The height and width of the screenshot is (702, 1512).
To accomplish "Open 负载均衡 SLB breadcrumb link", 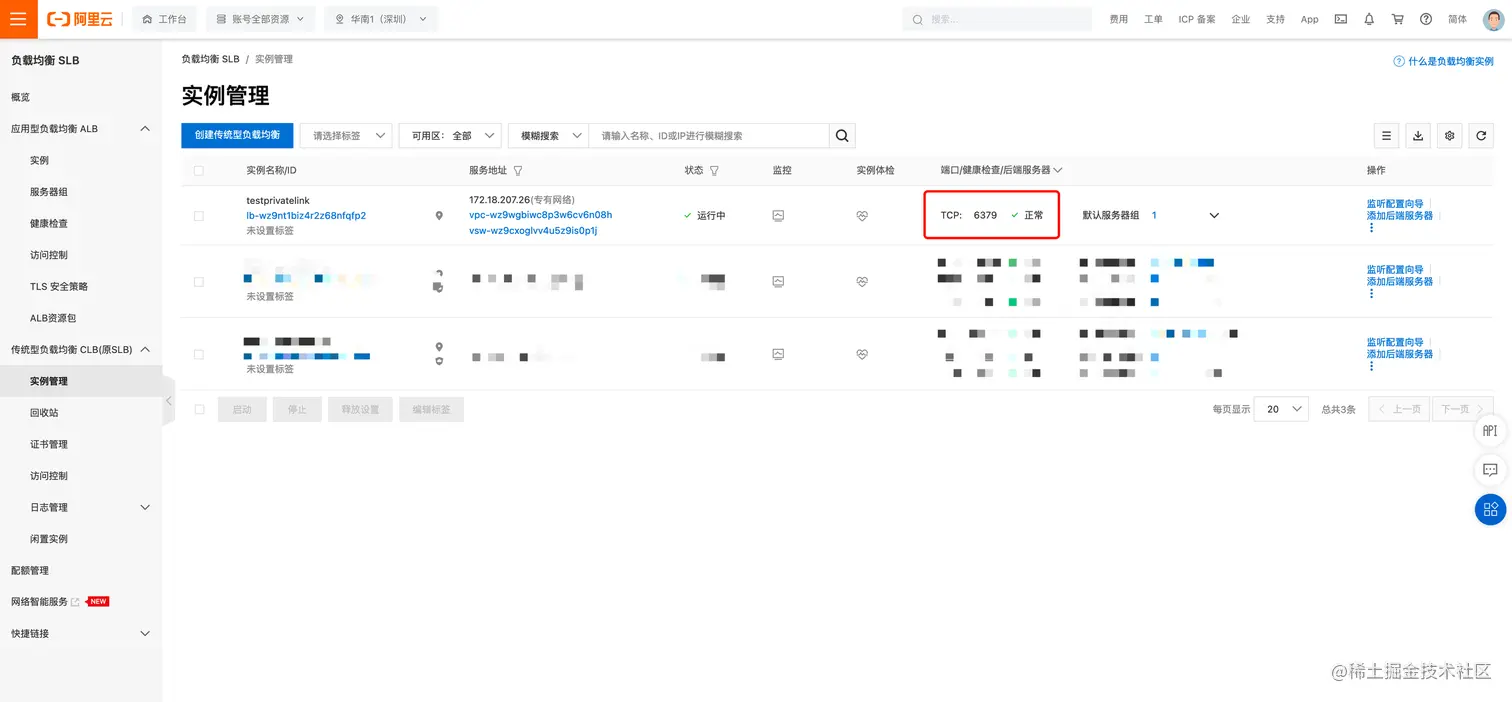I will coord(210,59).
